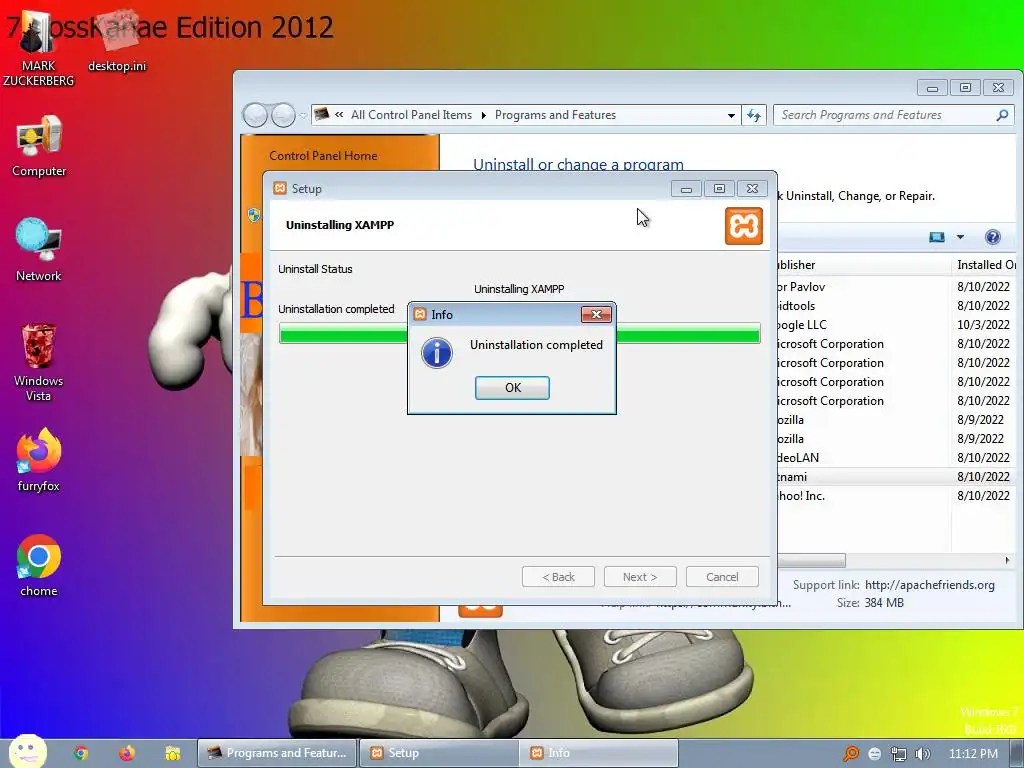Select the chome Chrome desktop icon
Screen dimensions: 1024x768
coord(39,566)
